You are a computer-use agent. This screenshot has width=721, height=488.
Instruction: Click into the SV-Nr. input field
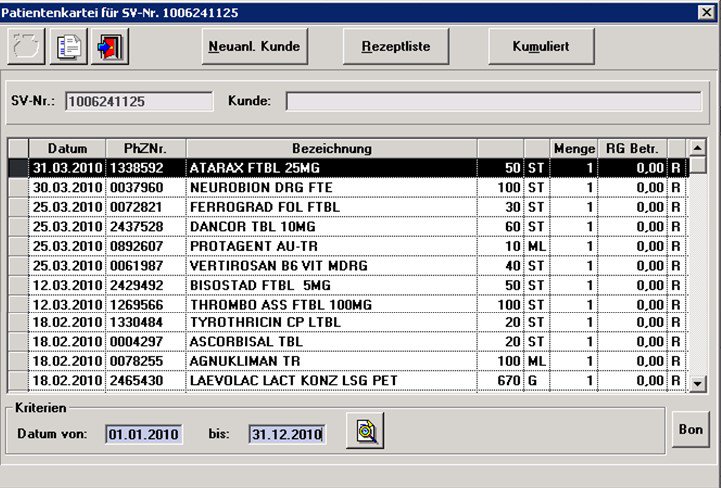point(139,101)
